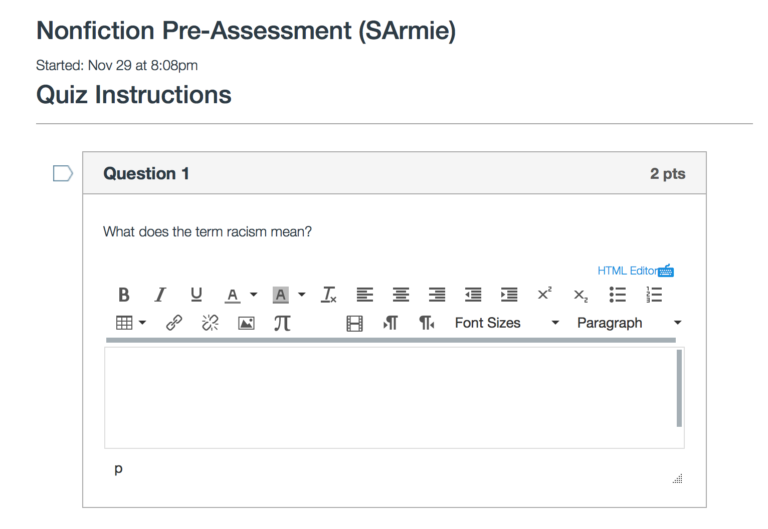Open the table insert dropdown
The width and height of the screenshot is (768, 529).
point(131,323)
